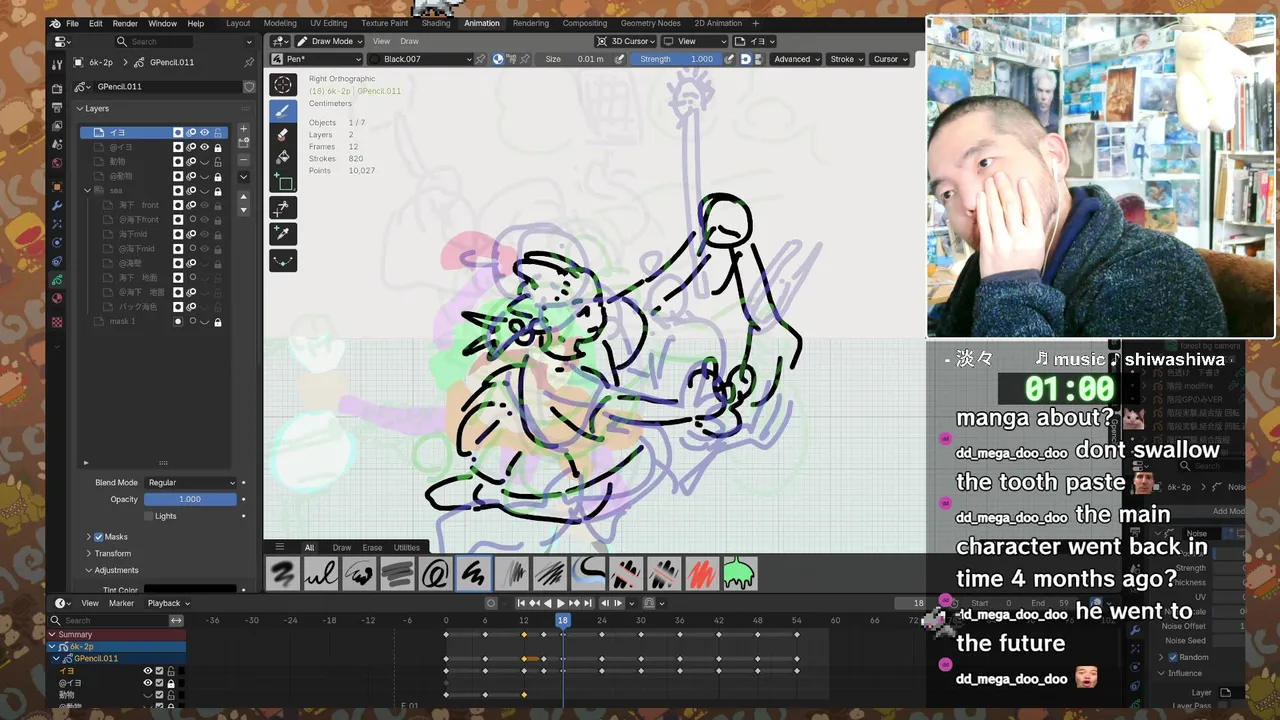Image resolution: width=1280 pixels, height=720 pixels.
Task: Select the green dripping brush thumbnail
Action: [739, 574]
